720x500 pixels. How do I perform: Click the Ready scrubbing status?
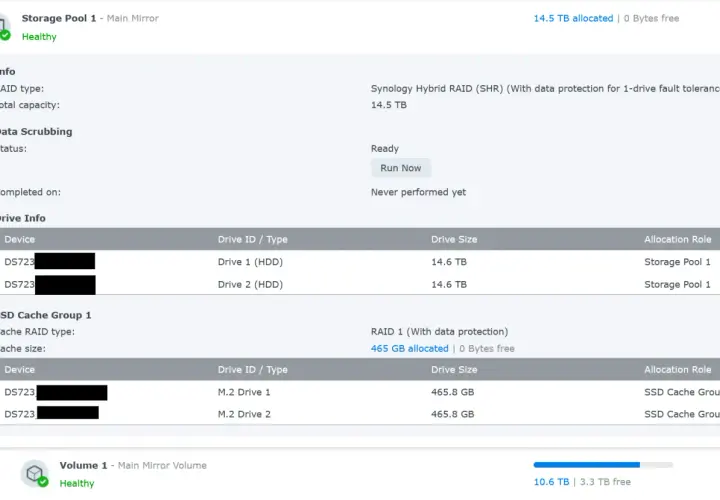(x=385, y=149)
